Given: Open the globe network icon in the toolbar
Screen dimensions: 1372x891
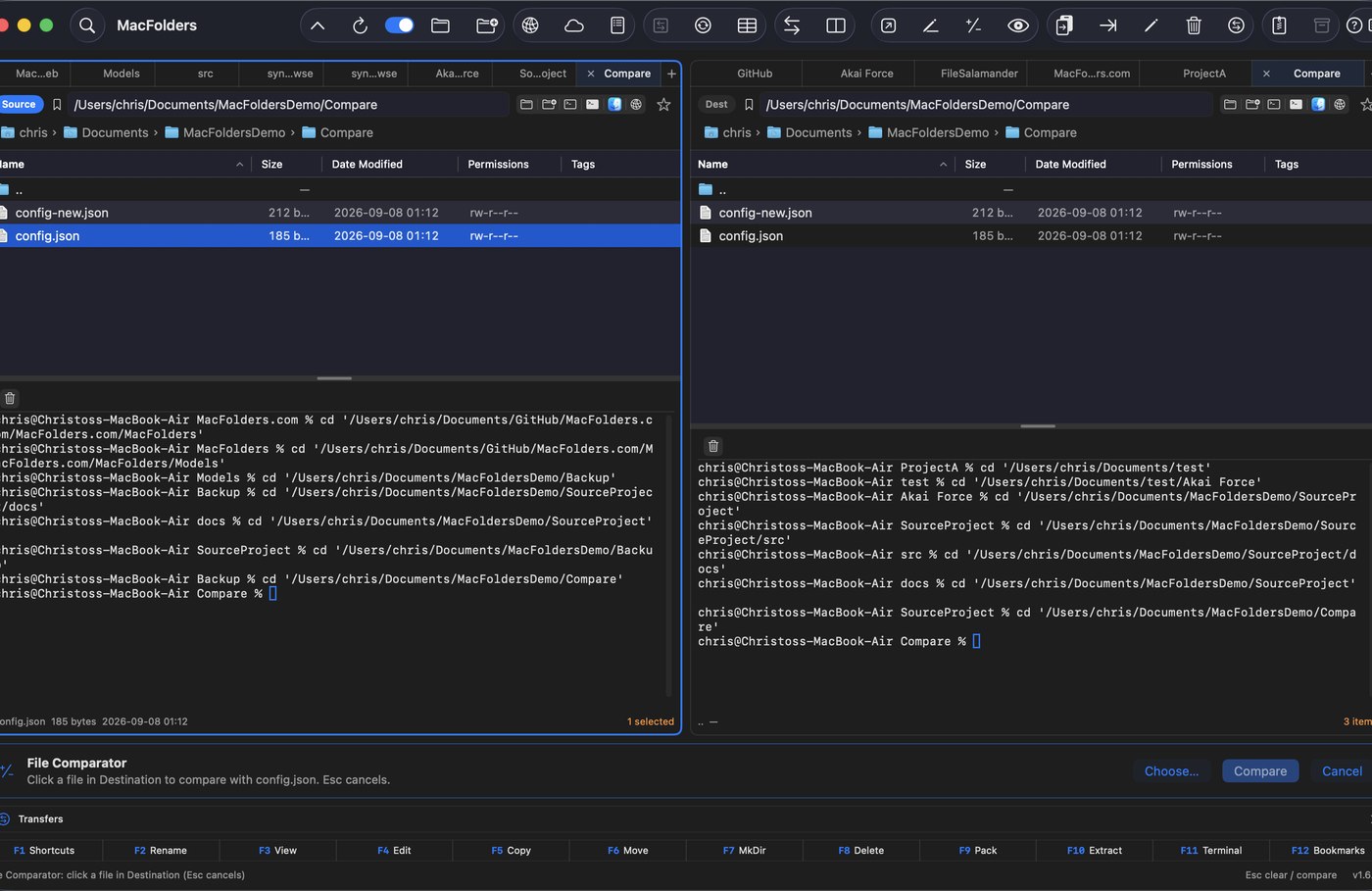Looking at the screenshot, I should pos(530,25).
